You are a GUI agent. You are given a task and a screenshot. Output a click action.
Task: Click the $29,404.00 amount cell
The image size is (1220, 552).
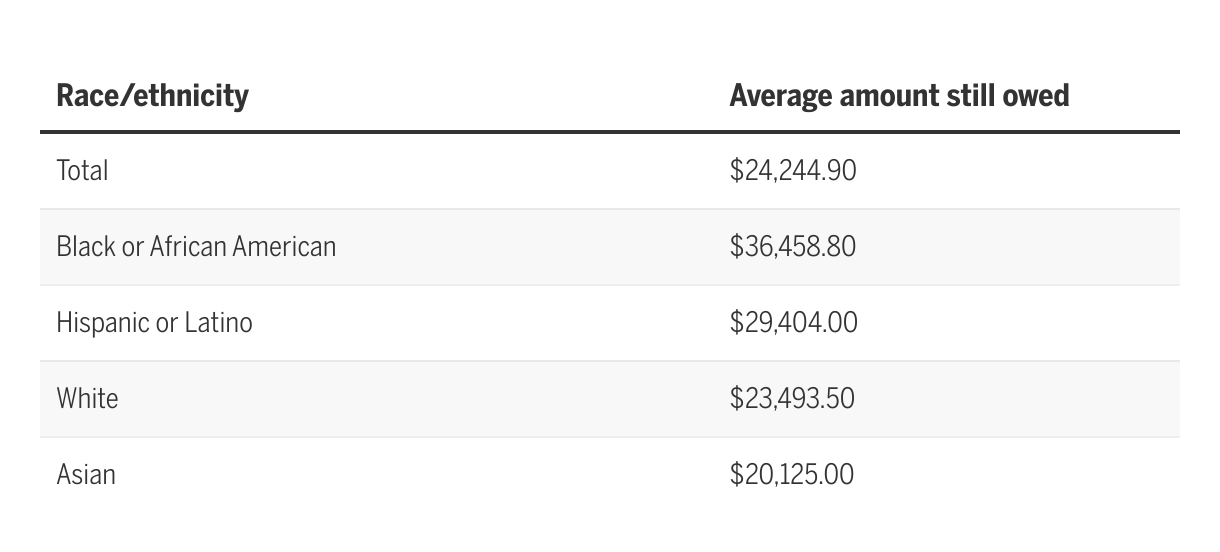point(793,323)
